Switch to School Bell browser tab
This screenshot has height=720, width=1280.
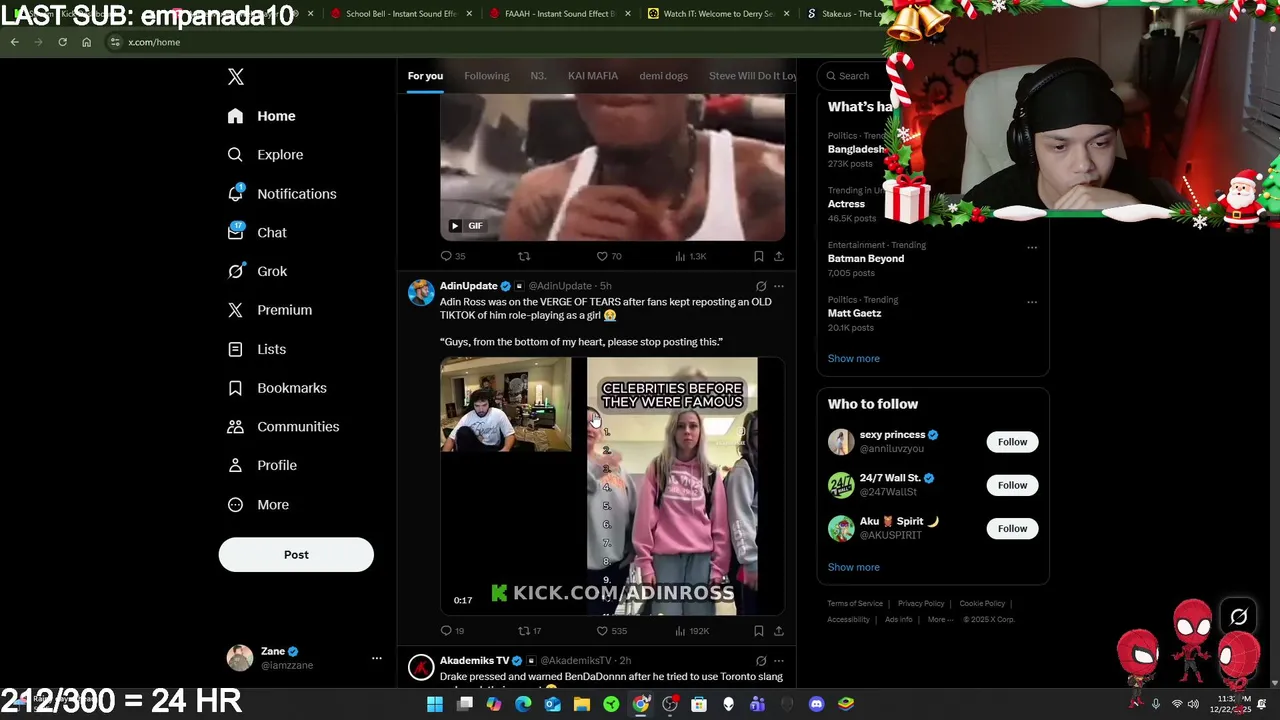[398, 14]
